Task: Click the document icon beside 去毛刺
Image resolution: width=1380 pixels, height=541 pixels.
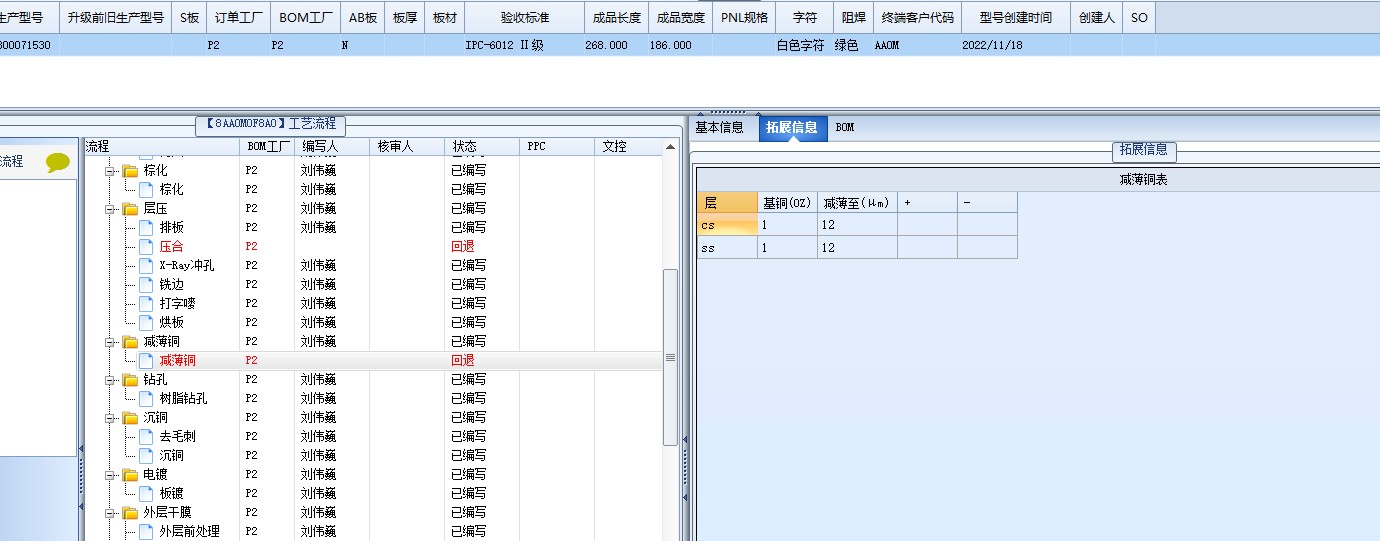Action: tap(146, 437)
